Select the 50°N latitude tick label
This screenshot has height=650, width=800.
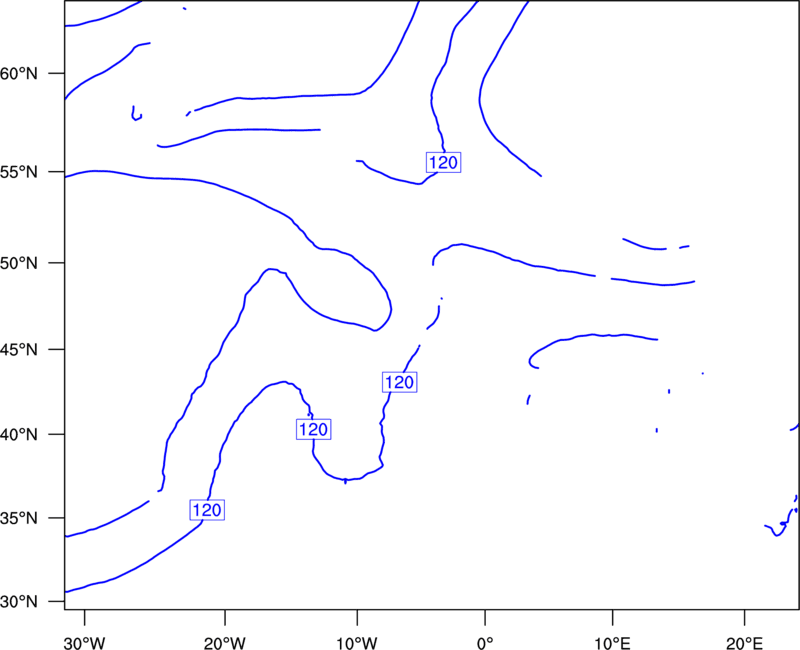click(19, 263)
